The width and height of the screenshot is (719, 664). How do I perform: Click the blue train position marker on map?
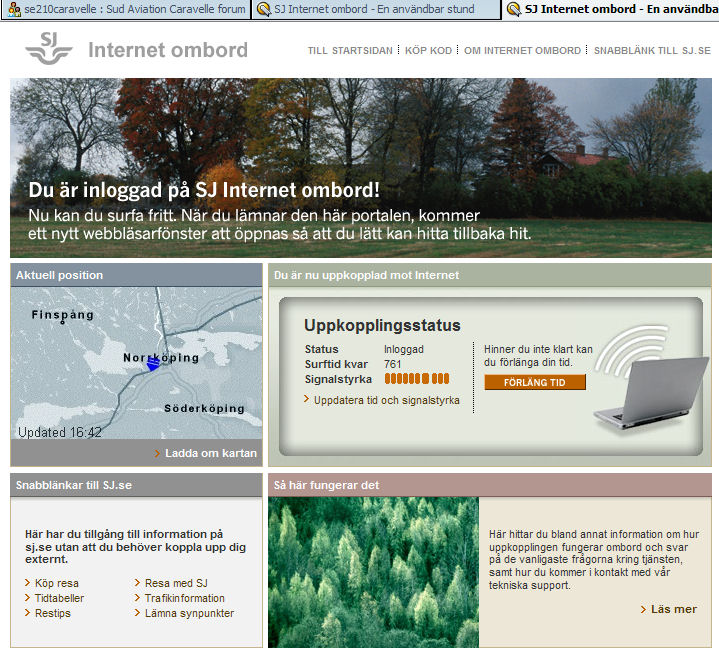click(x=153, y=364)
